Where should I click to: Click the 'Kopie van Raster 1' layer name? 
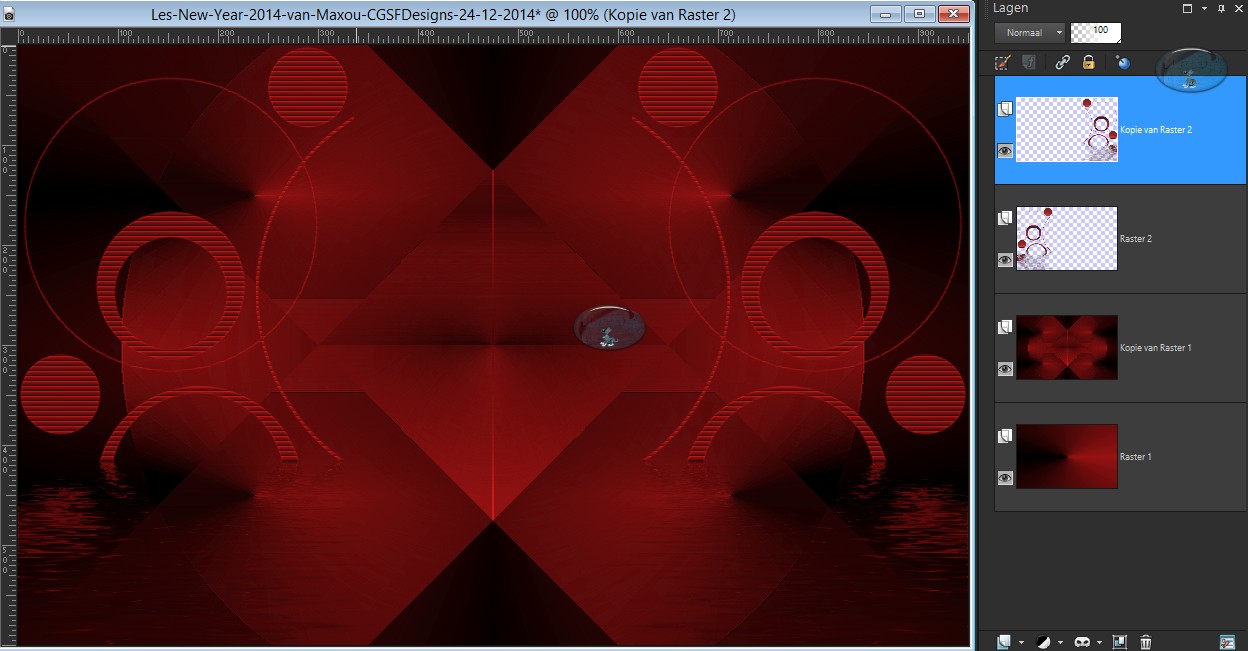(1156, 348)
